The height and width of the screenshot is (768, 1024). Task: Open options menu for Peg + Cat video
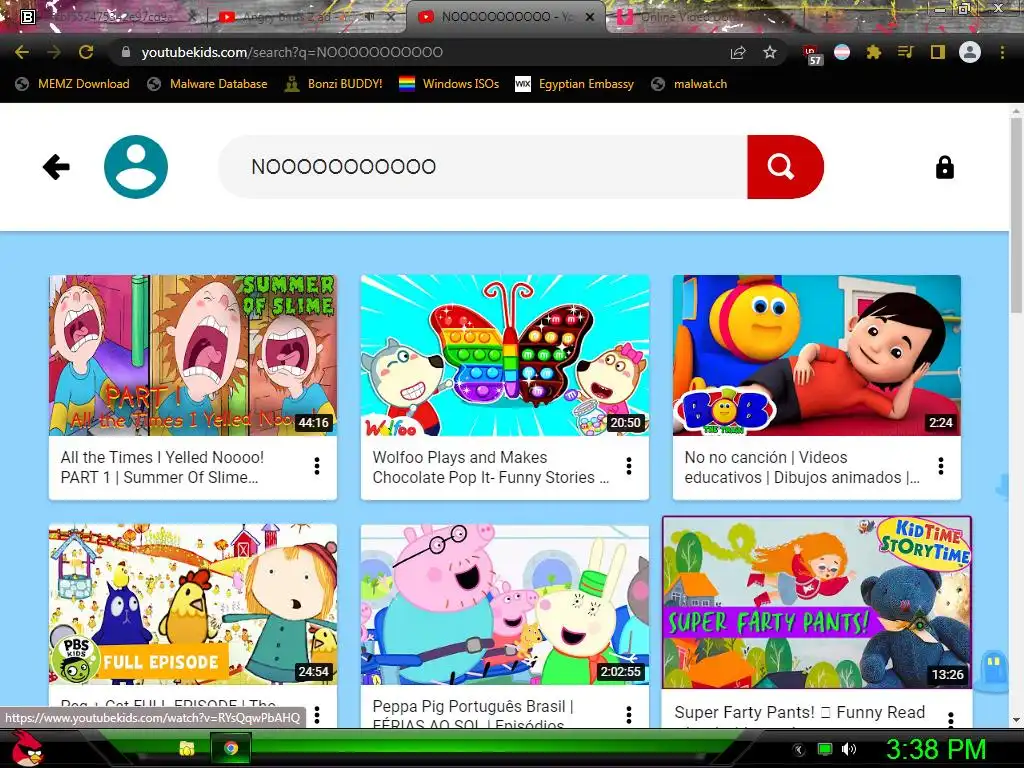pyautogui.click(x=317, y=714)
